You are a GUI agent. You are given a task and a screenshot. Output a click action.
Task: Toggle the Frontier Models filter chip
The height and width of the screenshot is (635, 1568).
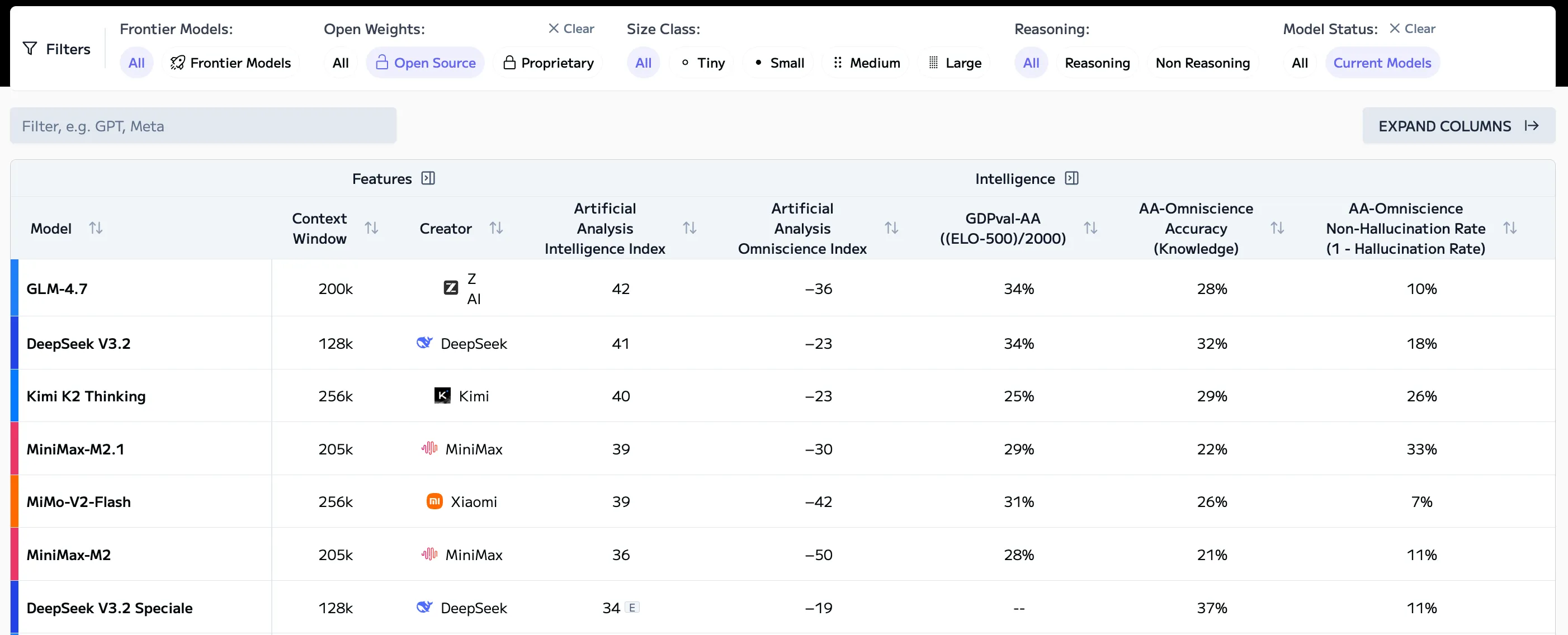[x=231, y=63]
